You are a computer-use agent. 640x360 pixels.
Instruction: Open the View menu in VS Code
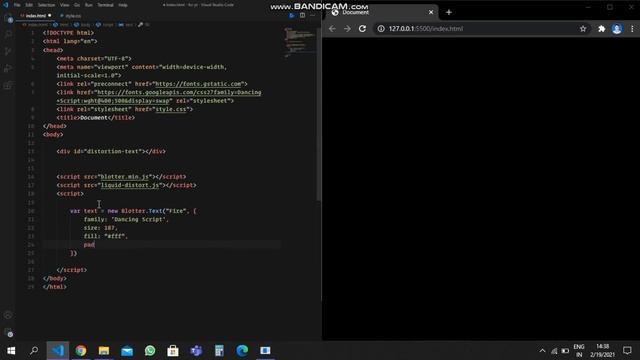coord(64,5)
